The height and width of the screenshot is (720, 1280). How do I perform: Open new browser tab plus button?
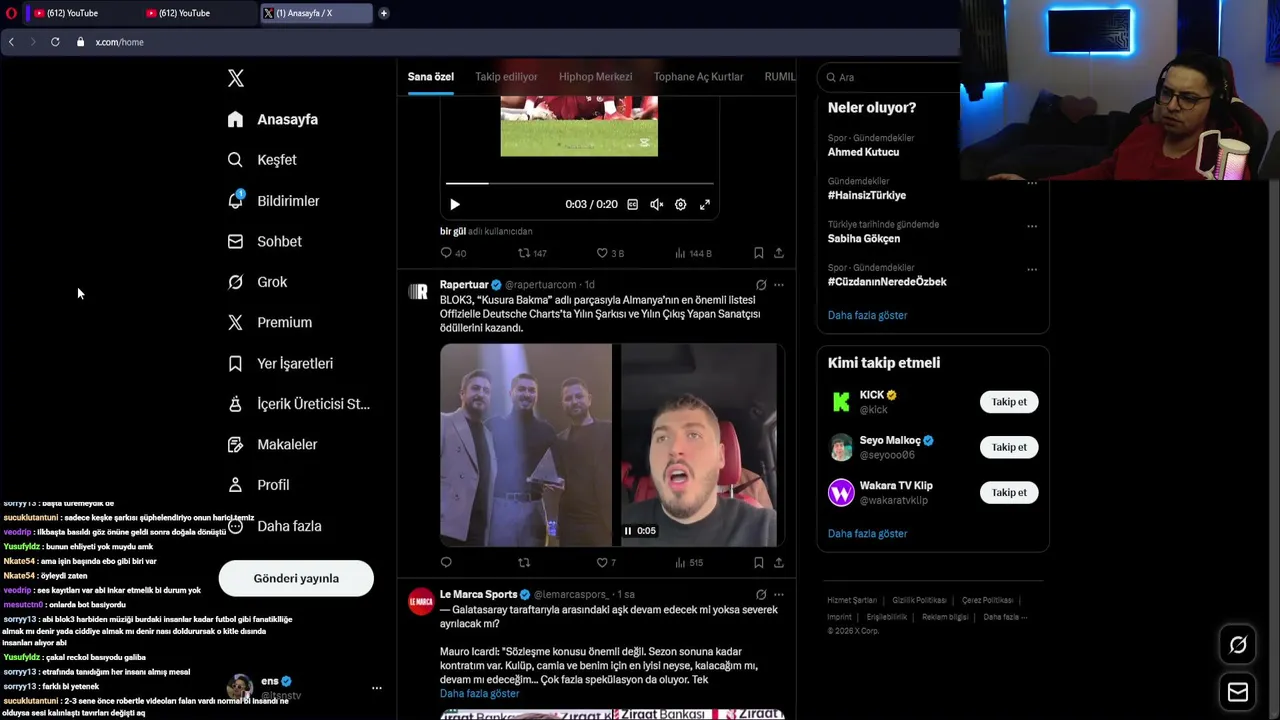coord(383,13)
